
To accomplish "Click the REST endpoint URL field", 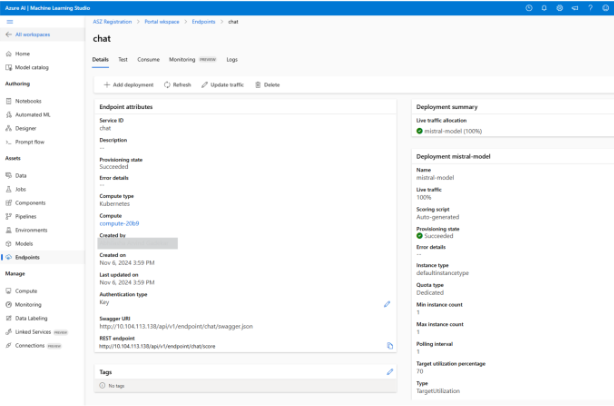I will pos(157,346).
